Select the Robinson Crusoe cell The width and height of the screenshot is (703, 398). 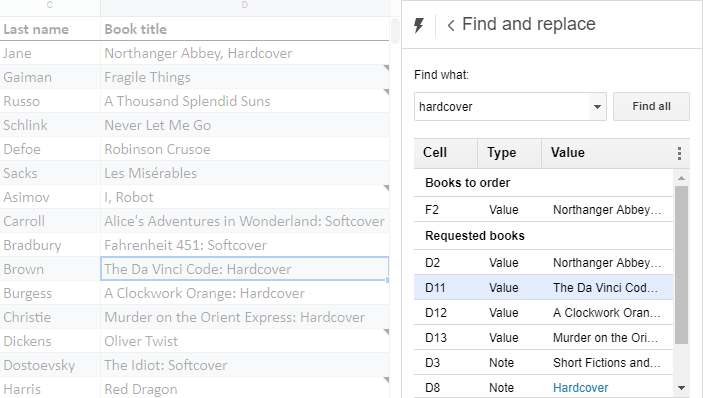click(245, 149)
